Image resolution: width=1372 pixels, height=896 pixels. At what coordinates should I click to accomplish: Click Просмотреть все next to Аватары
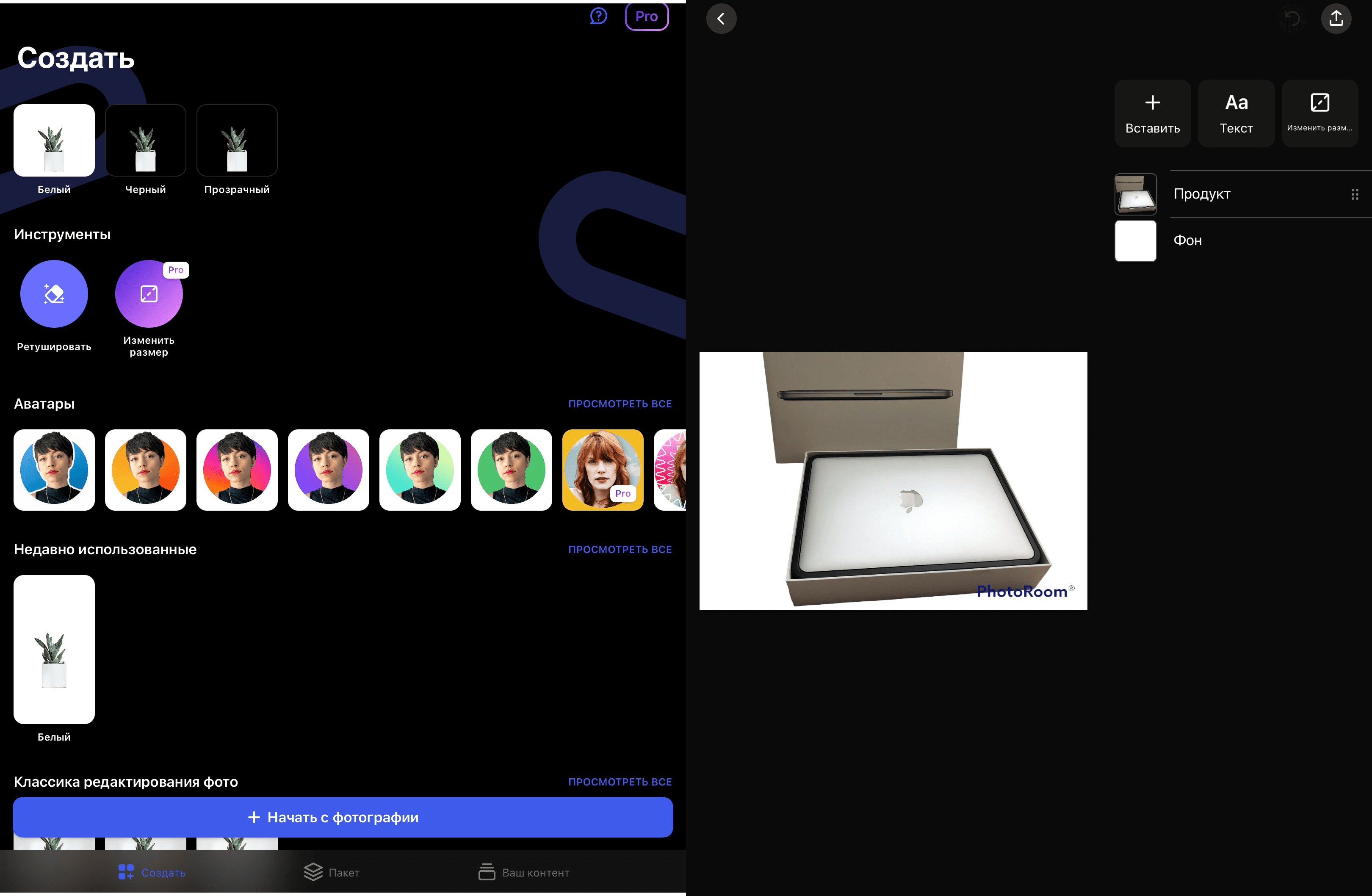[x=620, y=404]
